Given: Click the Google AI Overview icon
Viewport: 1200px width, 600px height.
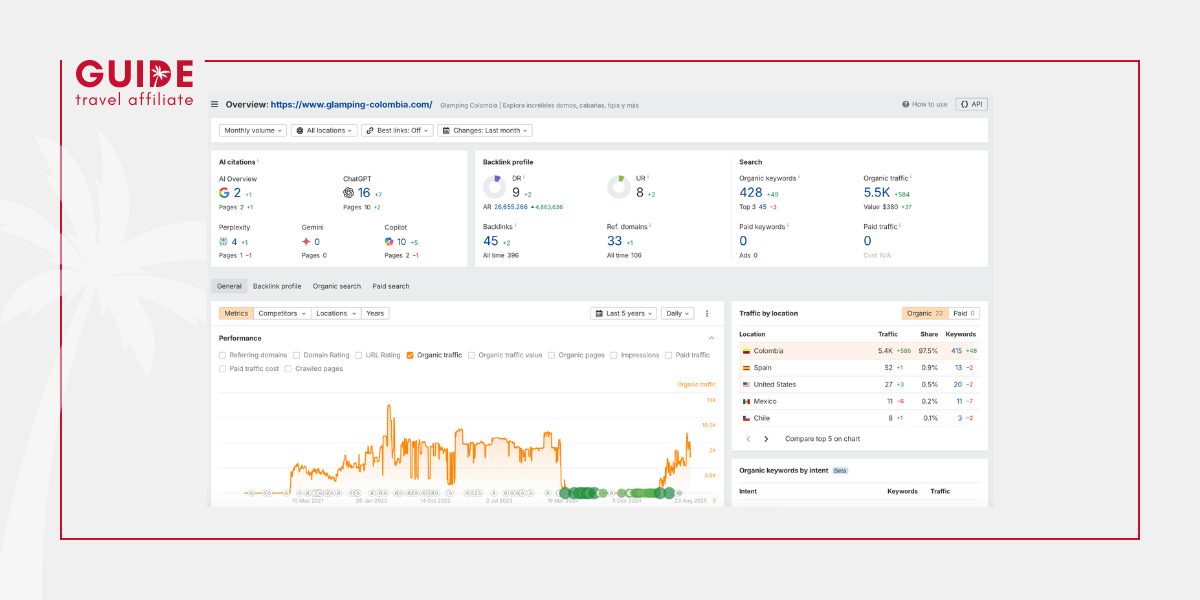Looking at the screenshot, I should coord(224,193).
